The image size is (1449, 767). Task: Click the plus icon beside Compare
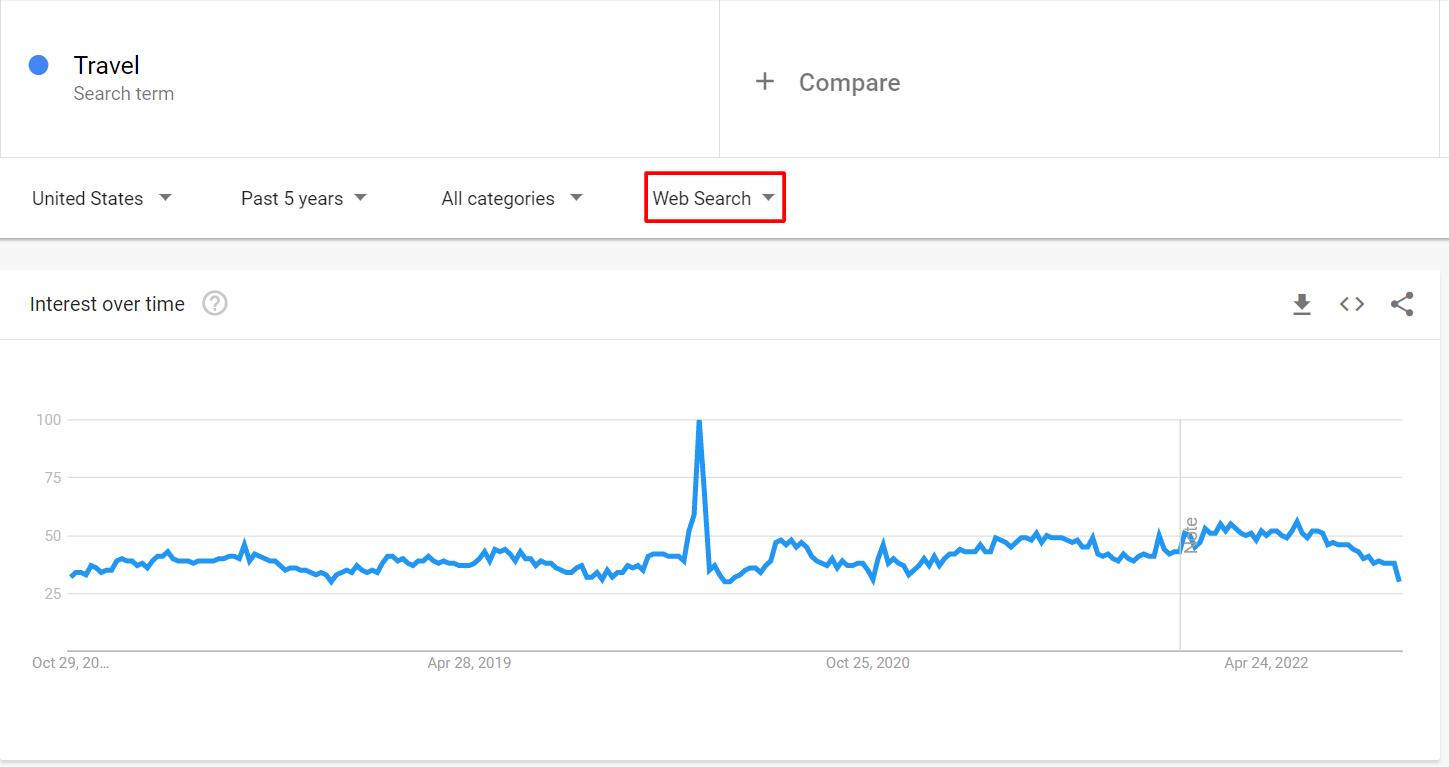[x=765, y=82]
